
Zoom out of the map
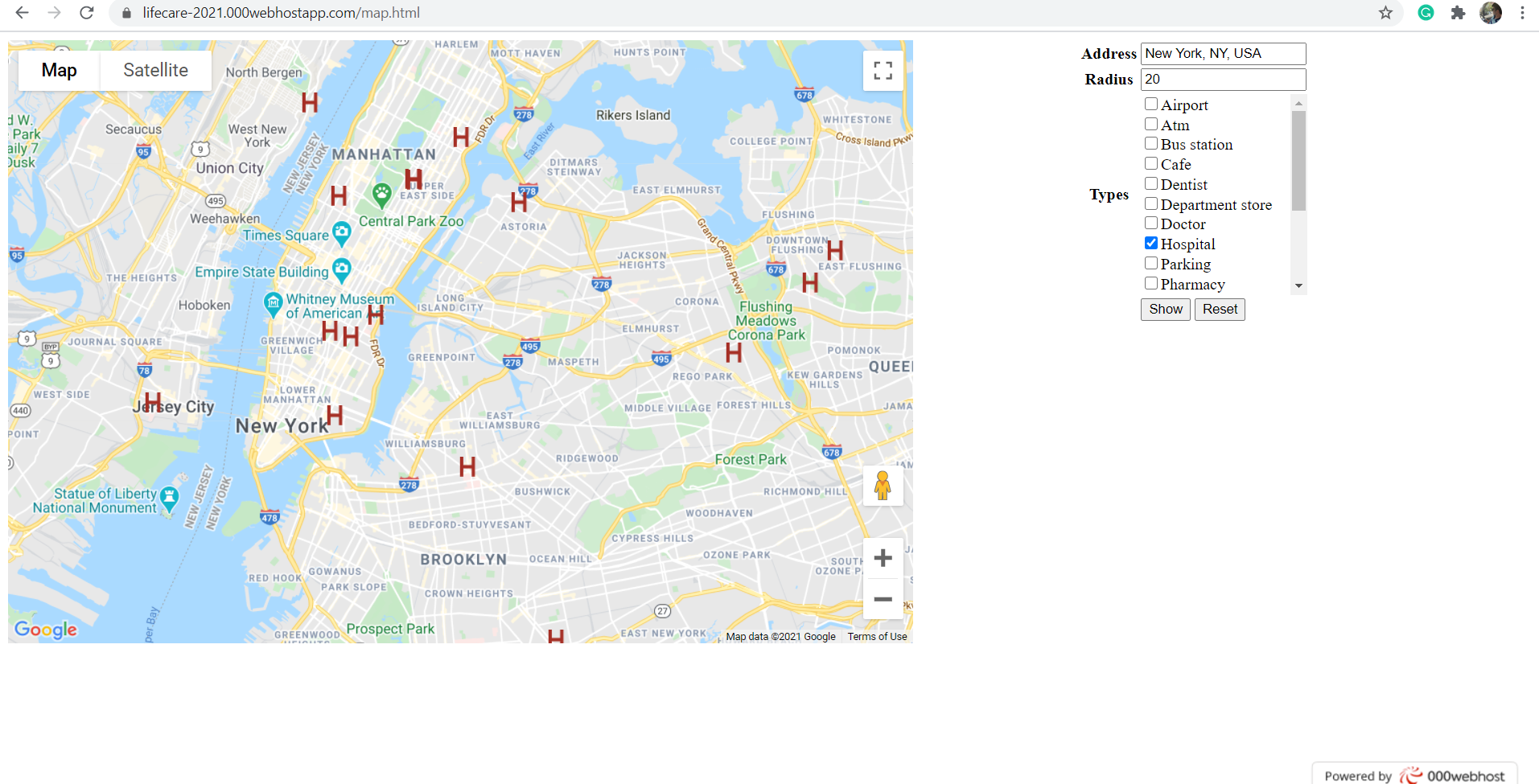(x=883, y=599)
